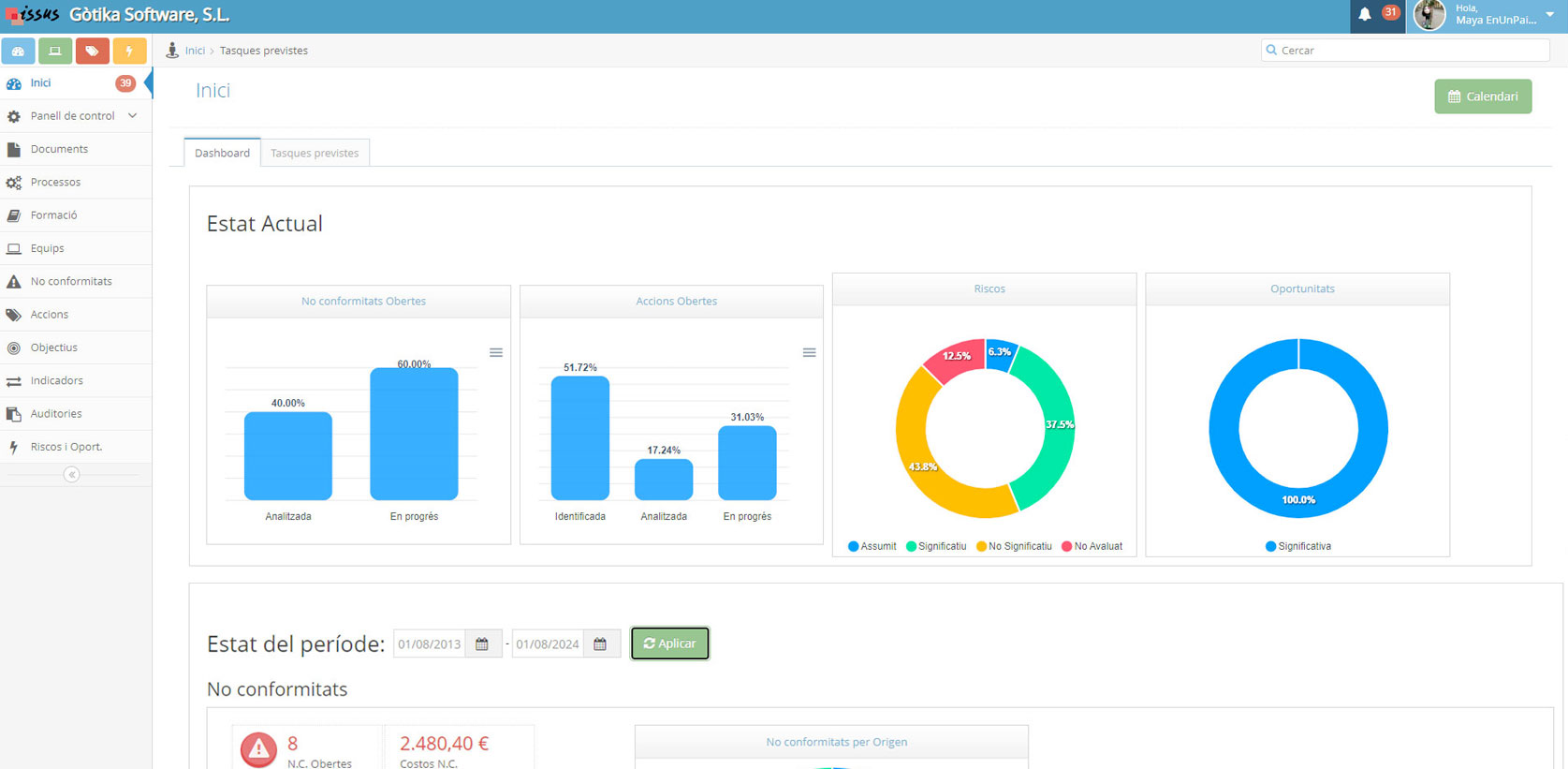Toggle the No Avaluat legend item
The height and width of the screenshot is (769, 1568).
click(x=1092, y=546)
